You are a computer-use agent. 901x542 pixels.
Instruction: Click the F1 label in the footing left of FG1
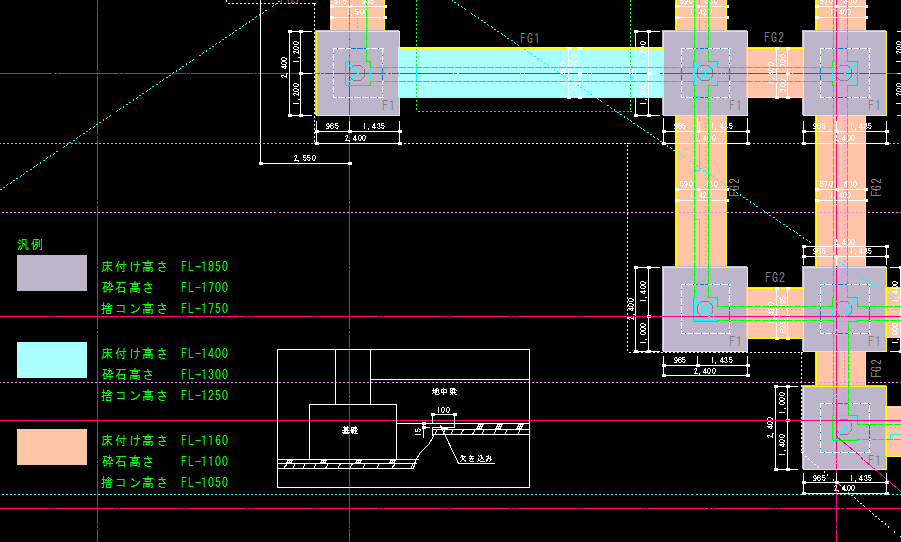tap(388, 105)
